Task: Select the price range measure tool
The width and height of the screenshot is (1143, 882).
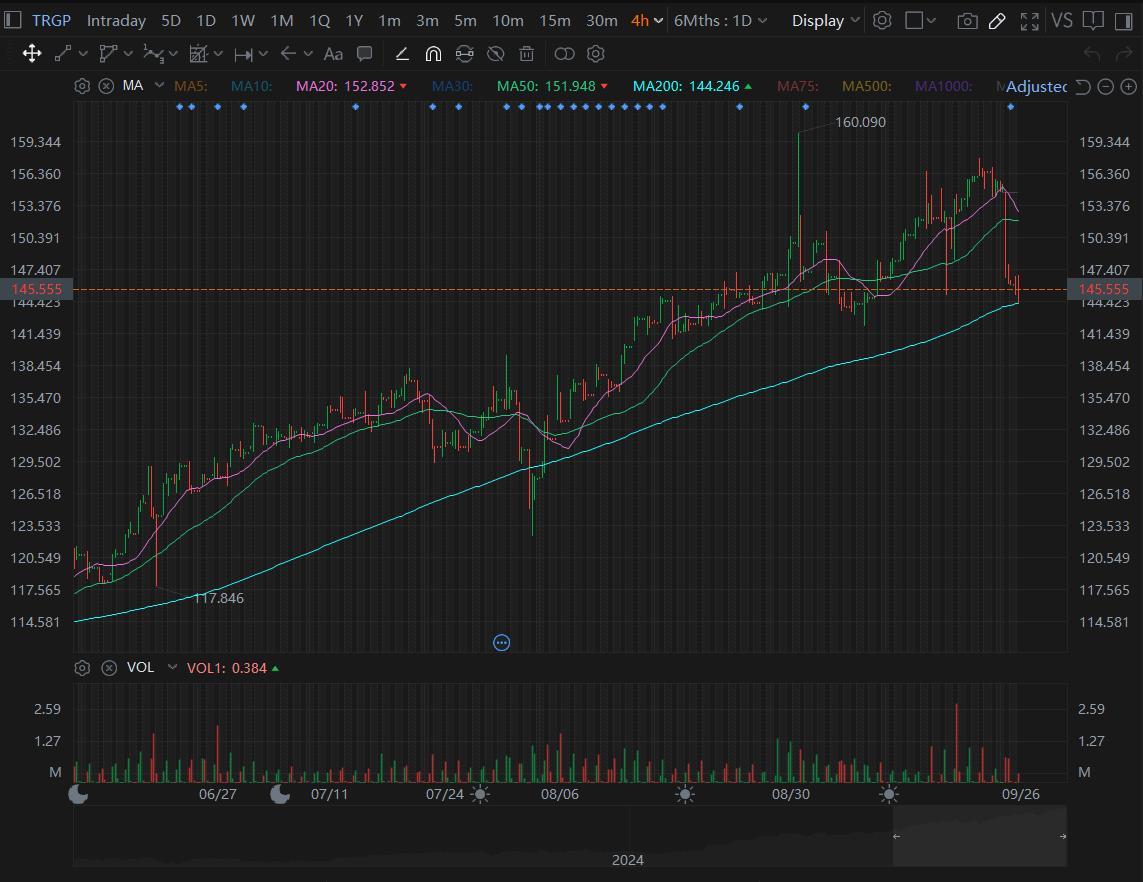Action: pyautogui.click(x=243, y=54)
